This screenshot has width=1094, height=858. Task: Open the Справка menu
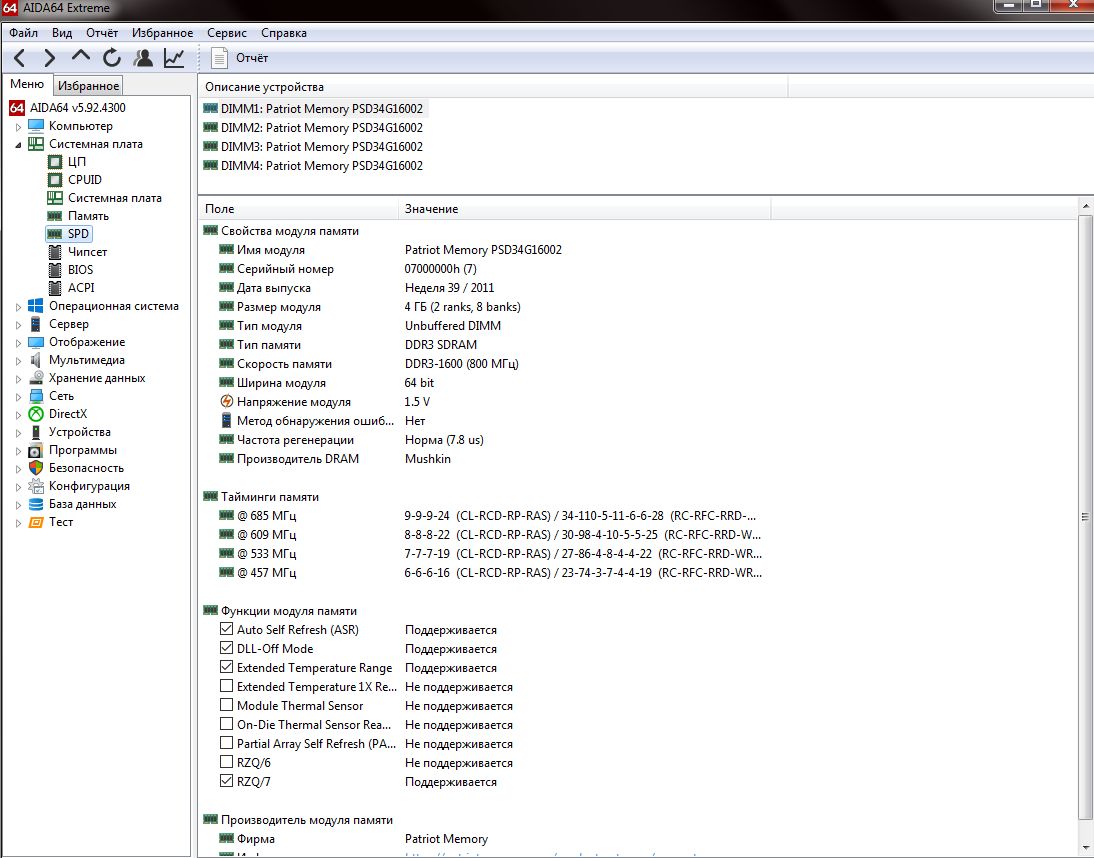(284, 33)
